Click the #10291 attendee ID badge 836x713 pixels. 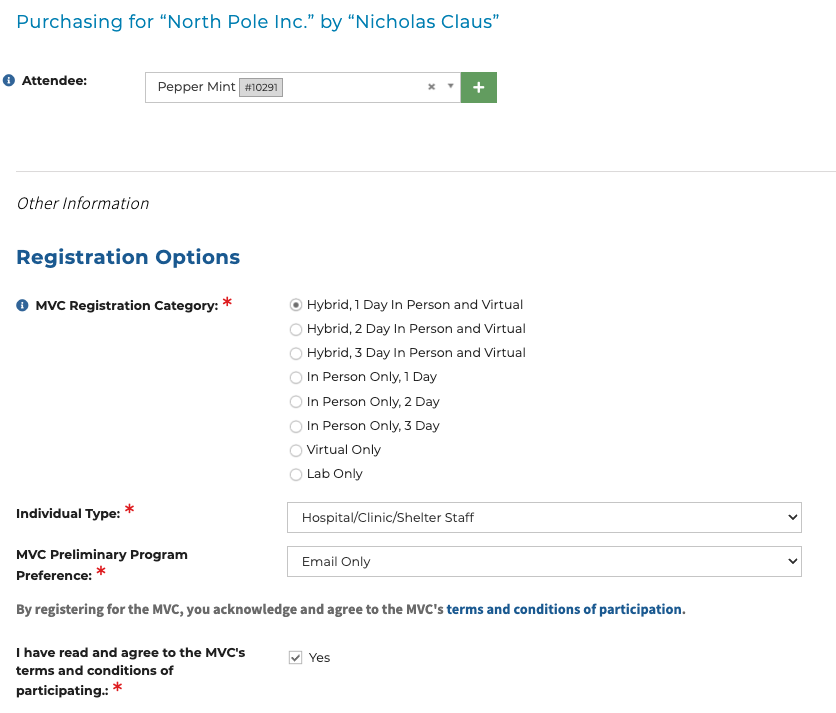262,88
